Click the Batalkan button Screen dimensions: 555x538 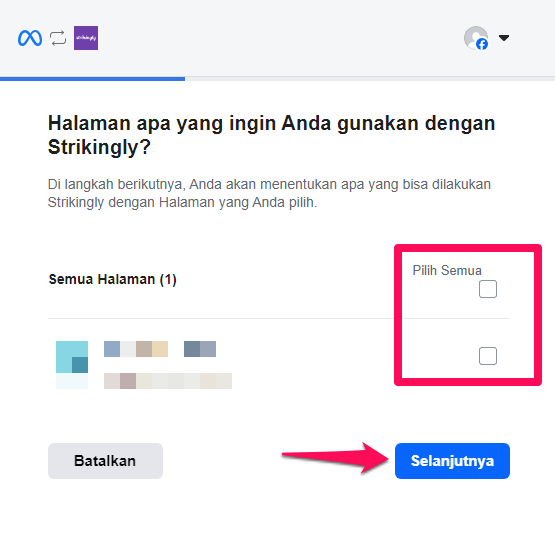[105, 461]
